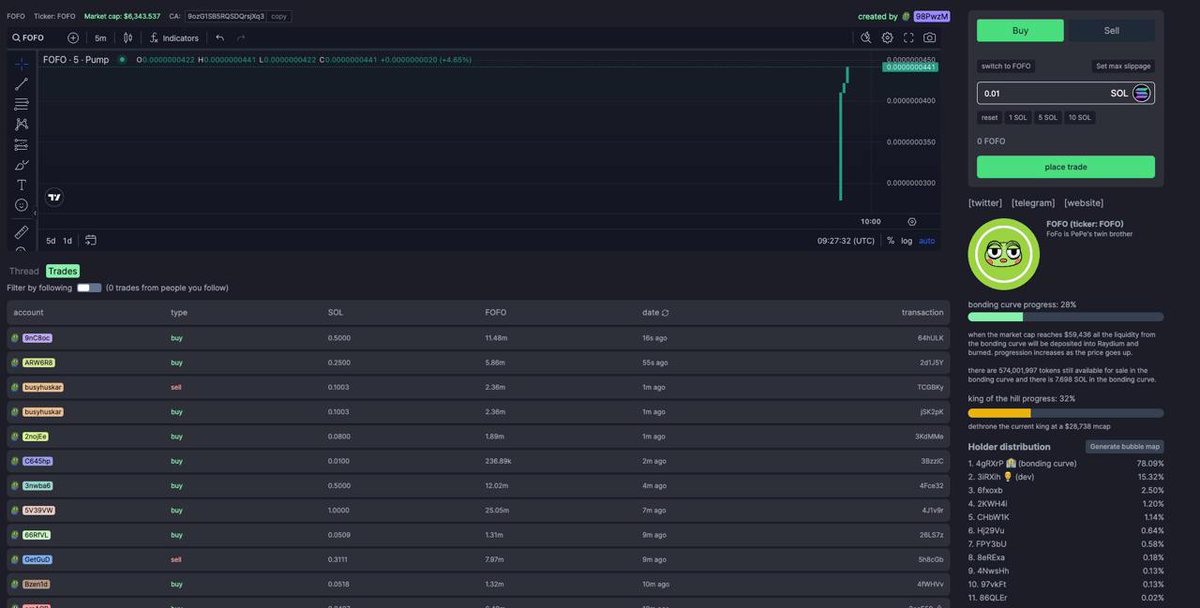Screen dimensions: 1200x608
Task: Open the go-to-date calendar icon
Action: 91,240
